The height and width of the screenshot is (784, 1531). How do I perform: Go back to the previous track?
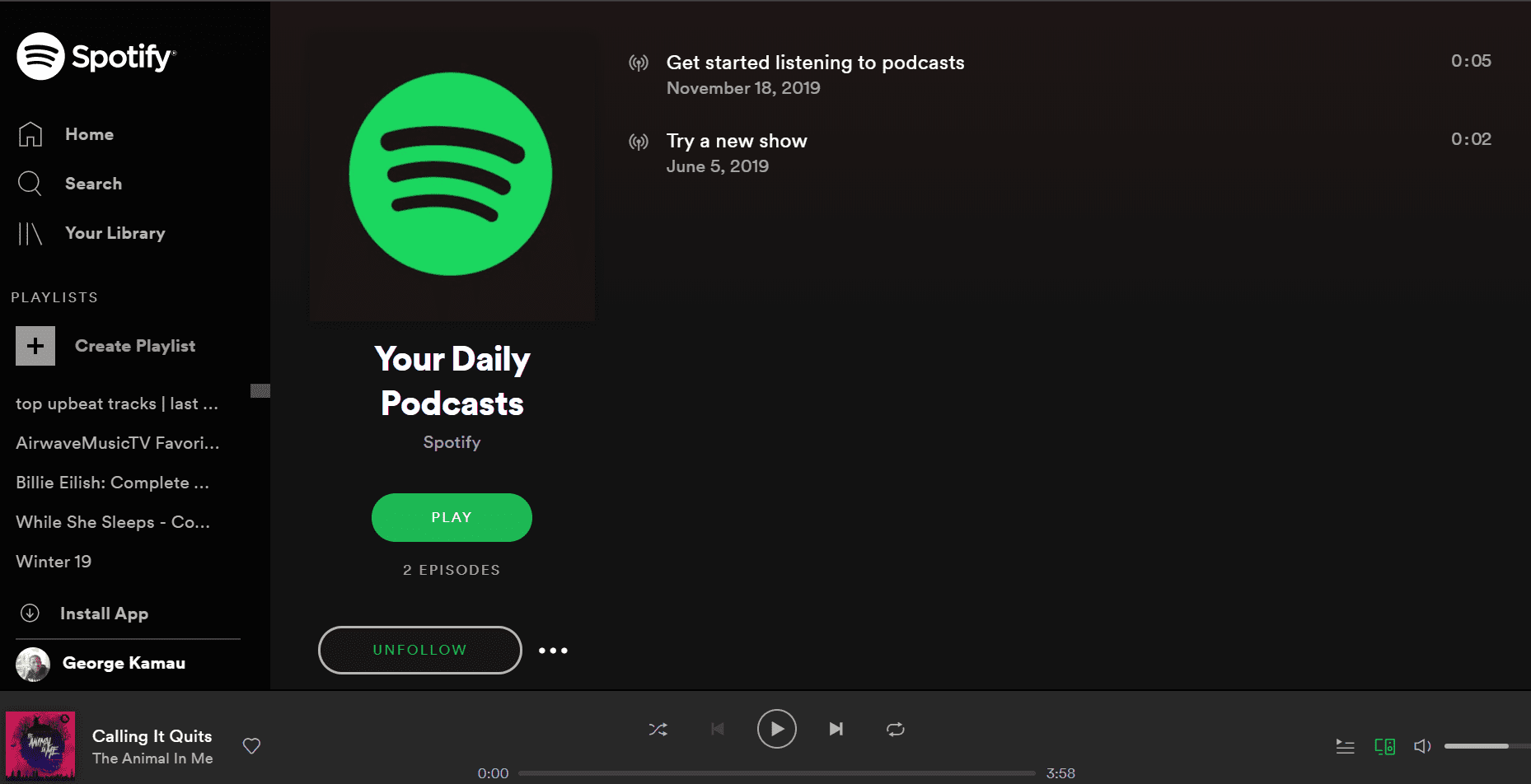[718, 729]
